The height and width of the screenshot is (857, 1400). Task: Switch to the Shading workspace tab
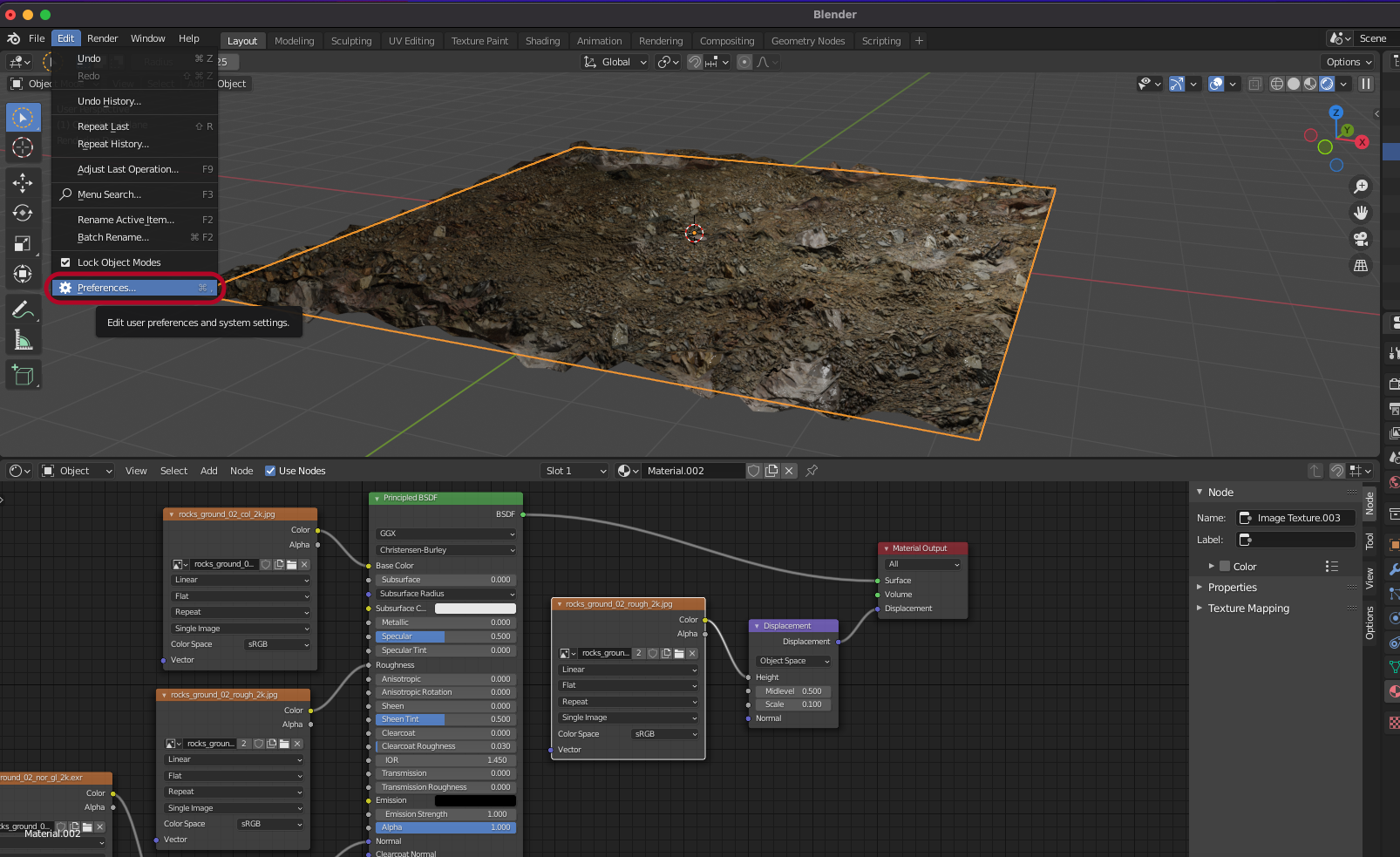(542, 41)
